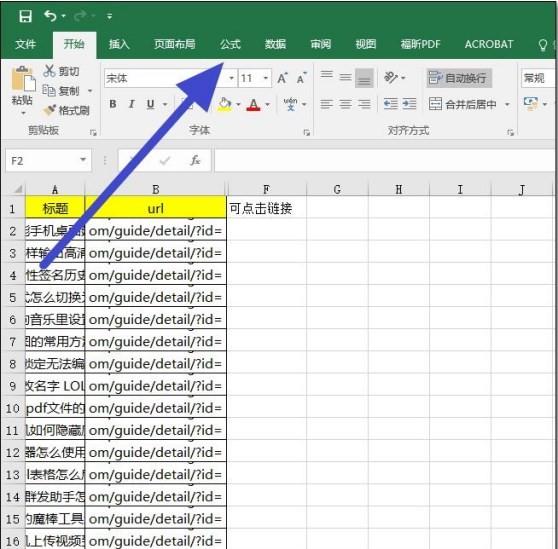
Task: Open the 视图 tab
Action: pyautogui.click(x=366, y=44)
